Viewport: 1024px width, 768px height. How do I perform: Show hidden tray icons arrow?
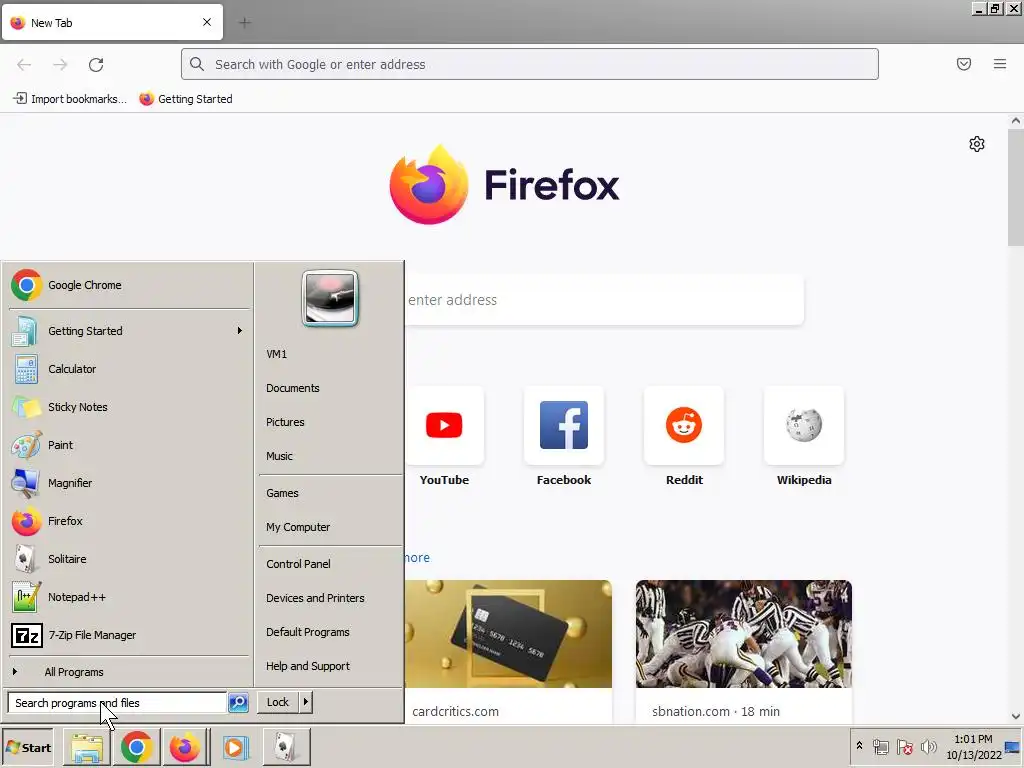point(859,746)
